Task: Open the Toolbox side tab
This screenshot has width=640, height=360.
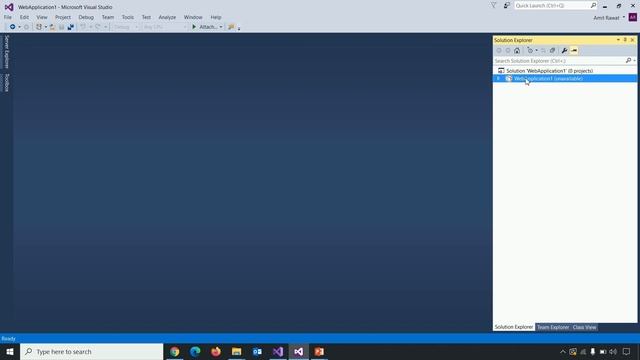Action: pyautogui.click(x=6, y=82)
